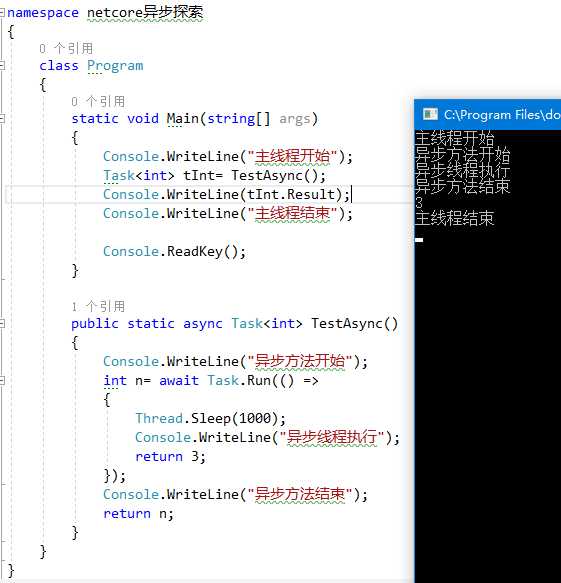Screen dimensions: 561x583
Task: Click the async keyword in TestAsync signature
Action: pos(203,323)
